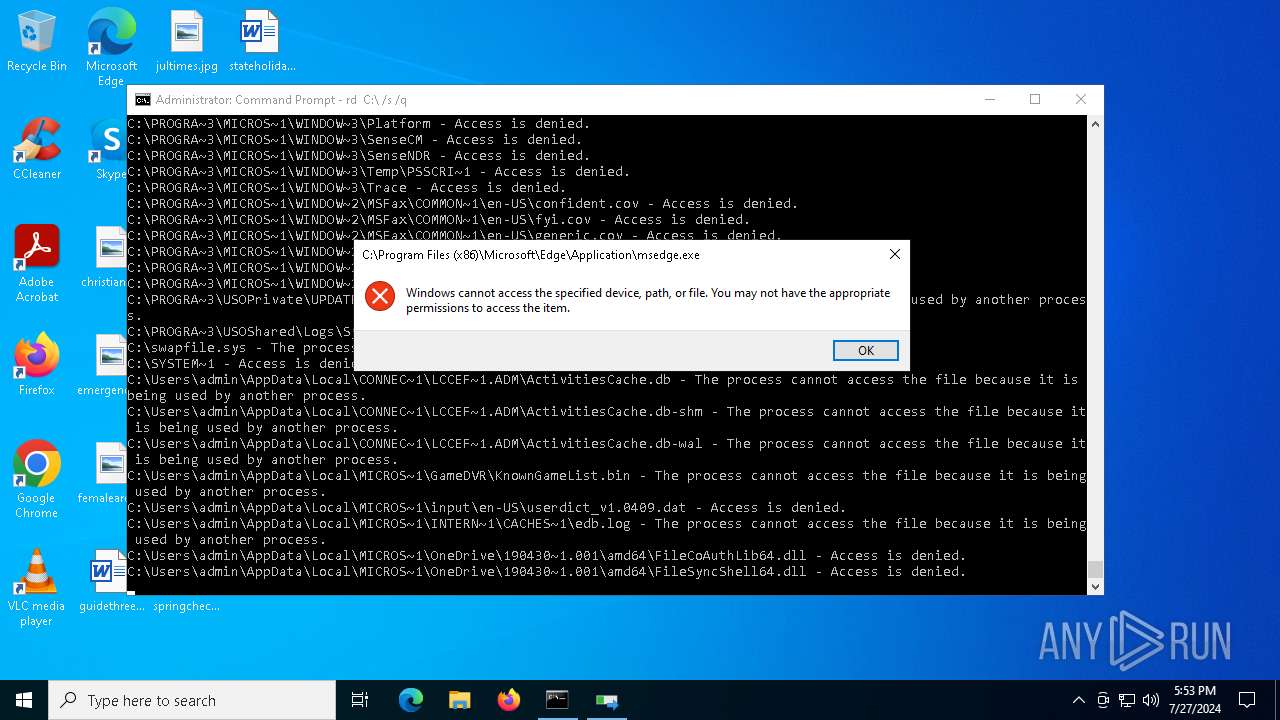Click the 'FileSyncShell64.dll' output line

tap(547, 572)
